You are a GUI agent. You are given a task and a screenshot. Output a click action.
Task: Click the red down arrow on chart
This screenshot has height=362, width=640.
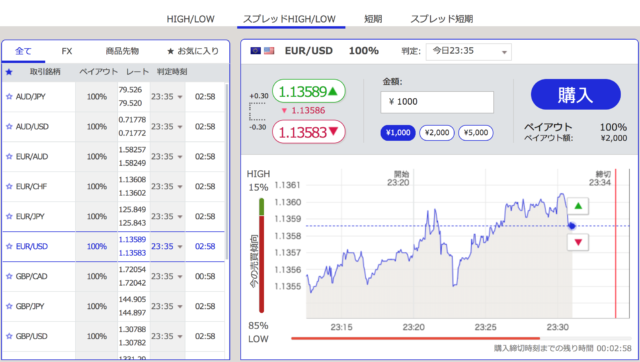(x=578, y=242)
